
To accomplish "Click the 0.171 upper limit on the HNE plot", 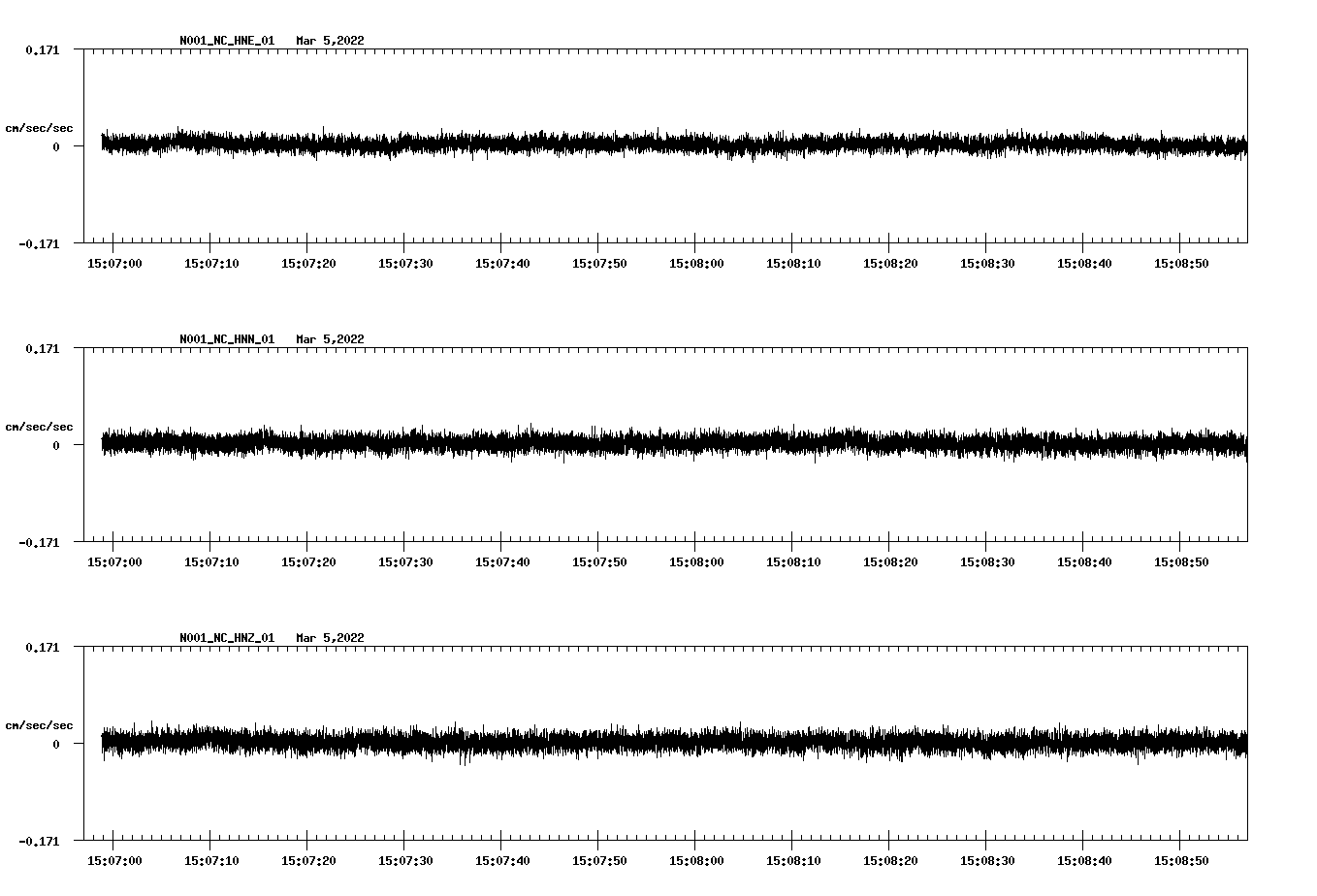I will 42,49.
